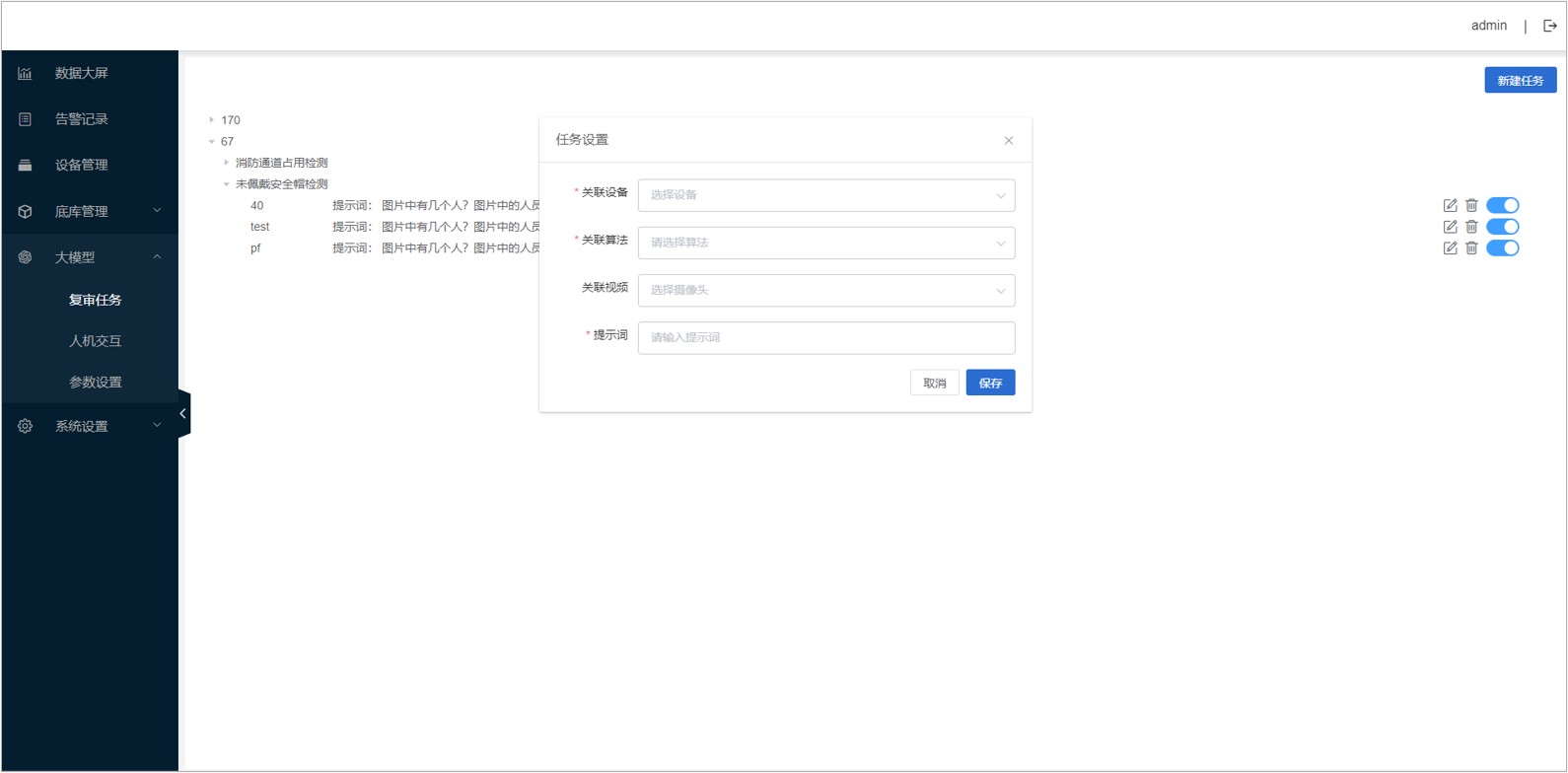Screen dimensions: 1568x773
Task: Close the 任务设置 dialog with X
Action: pyautogui.click(x=1008, y=140)
